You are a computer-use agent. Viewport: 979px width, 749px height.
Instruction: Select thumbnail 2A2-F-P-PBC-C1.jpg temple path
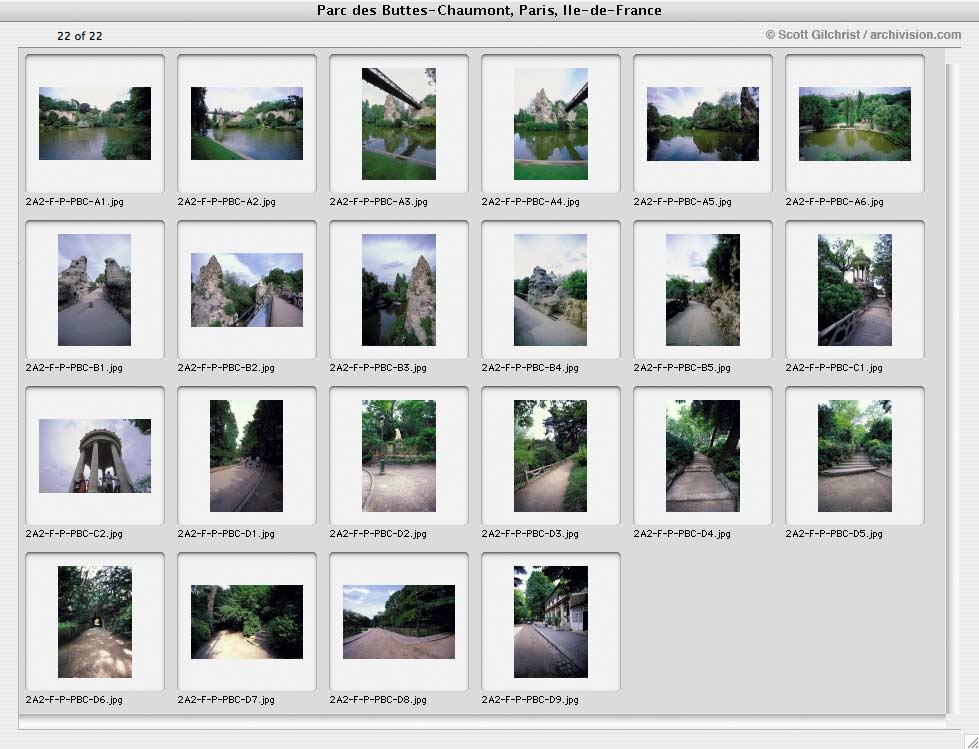coord(855,290)
